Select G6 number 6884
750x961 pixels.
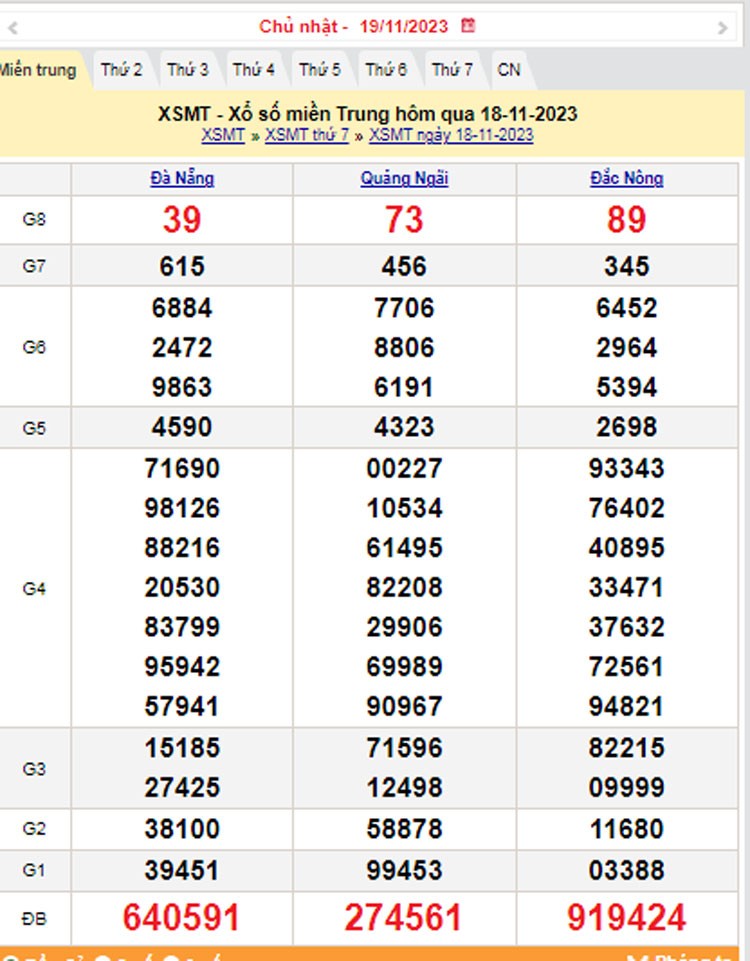tap(182, 308)
